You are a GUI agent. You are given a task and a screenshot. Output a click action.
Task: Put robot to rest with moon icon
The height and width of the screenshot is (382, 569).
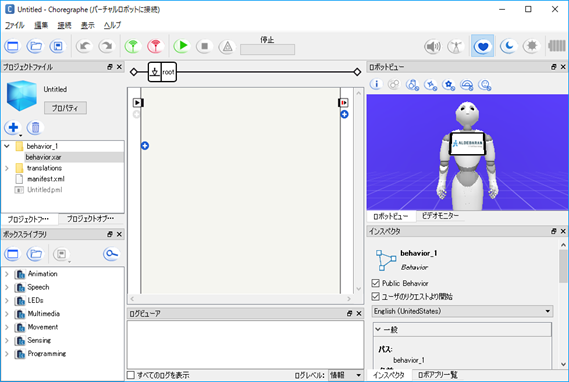pyautogui.click(x=508, y=46)
